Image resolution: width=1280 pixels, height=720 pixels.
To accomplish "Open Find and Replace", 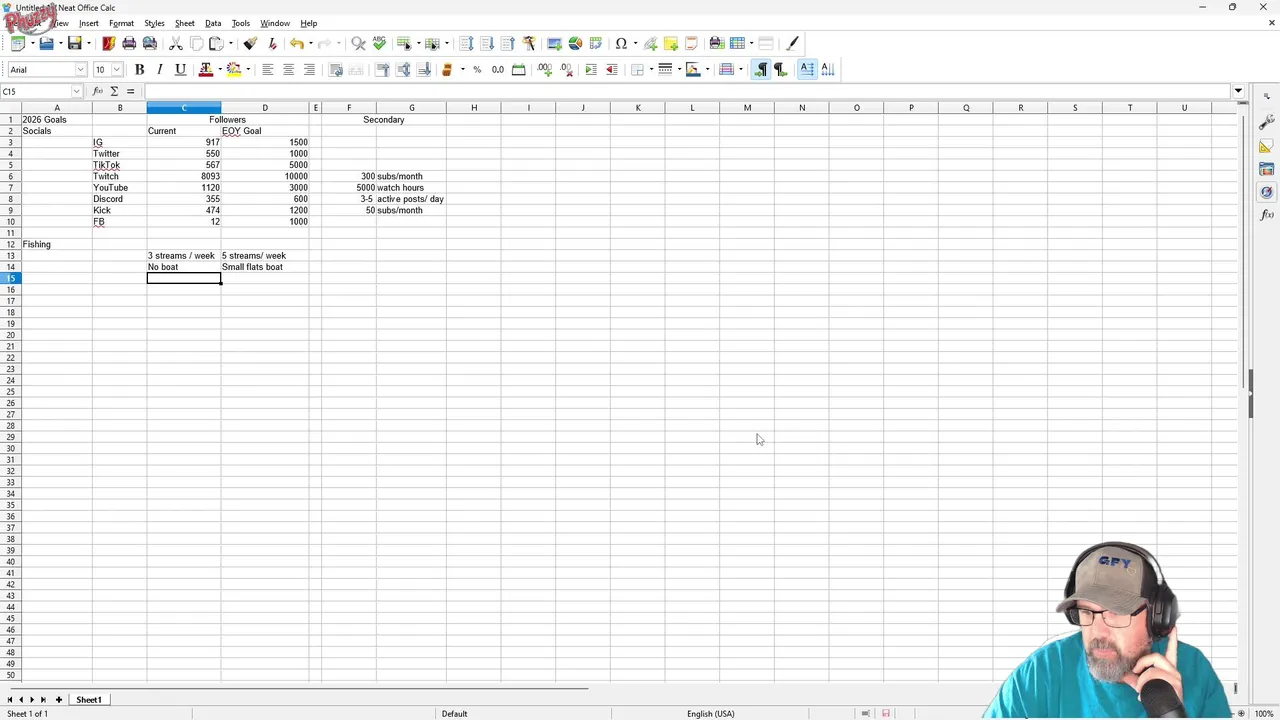I will 358,43.
